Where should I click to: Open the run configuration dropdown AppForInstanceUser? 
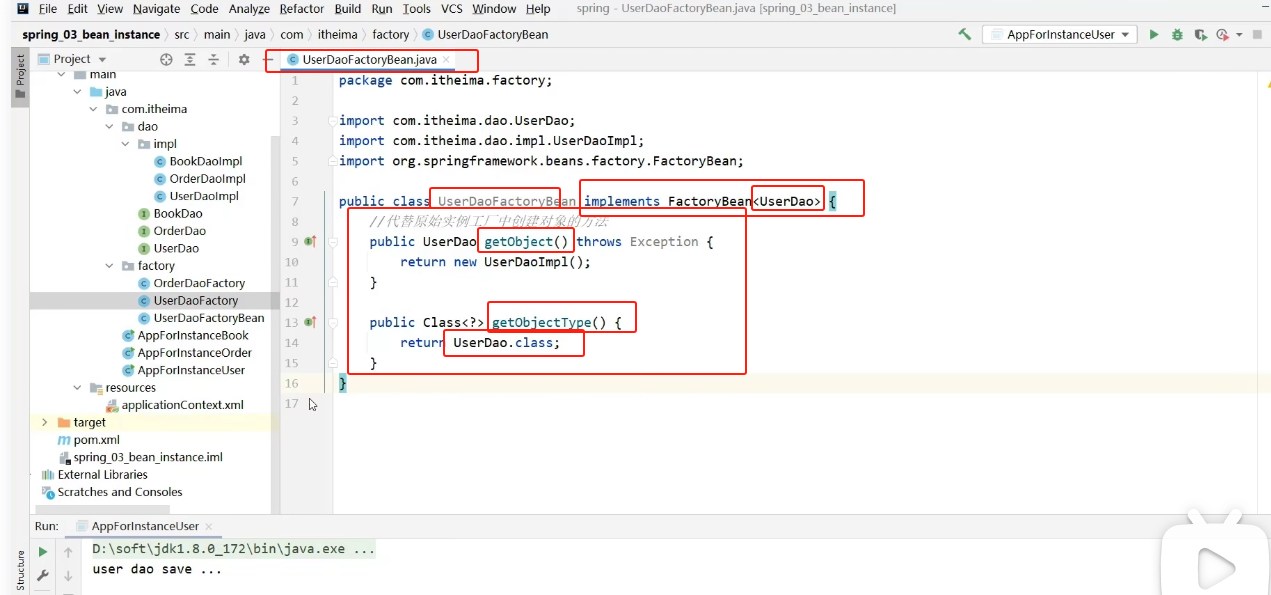(x=1060, y=34)
